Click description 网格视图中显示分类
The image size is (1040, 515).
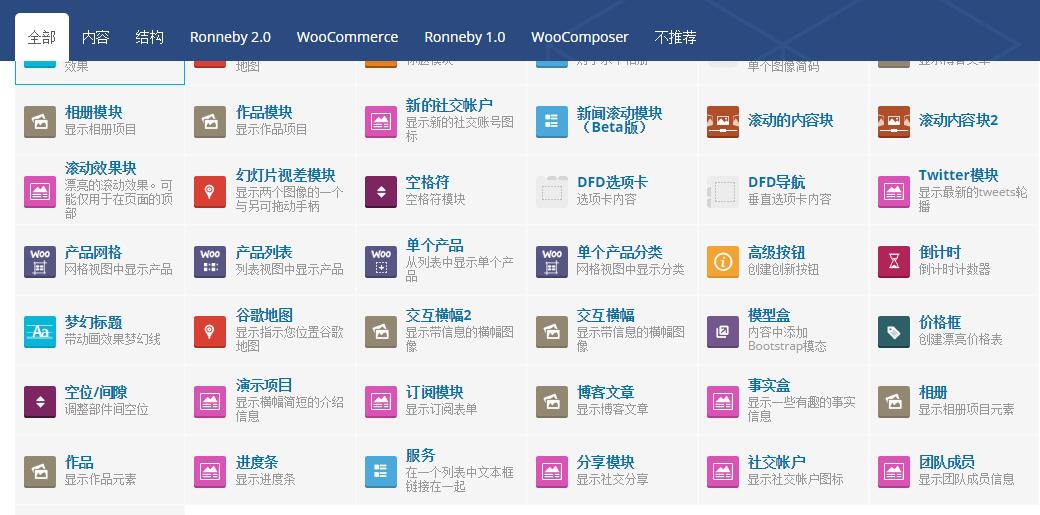[x=630, y=269]
